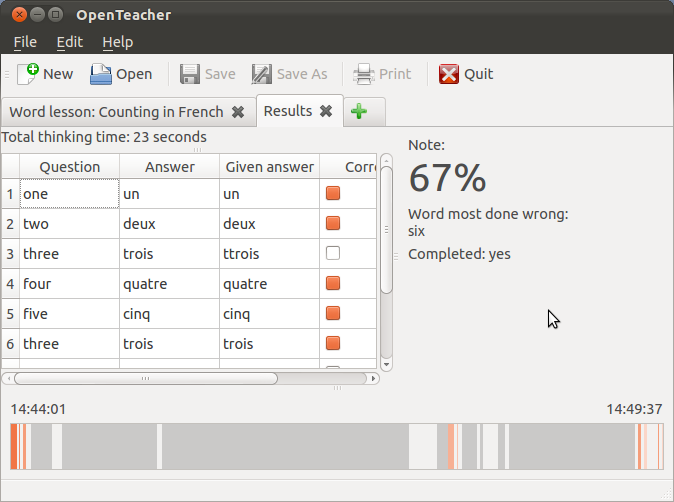The width and height of the screenshot is (674, 502).
Task: Click the New lesson toolbar icon
Action: [x=28, y=73]
